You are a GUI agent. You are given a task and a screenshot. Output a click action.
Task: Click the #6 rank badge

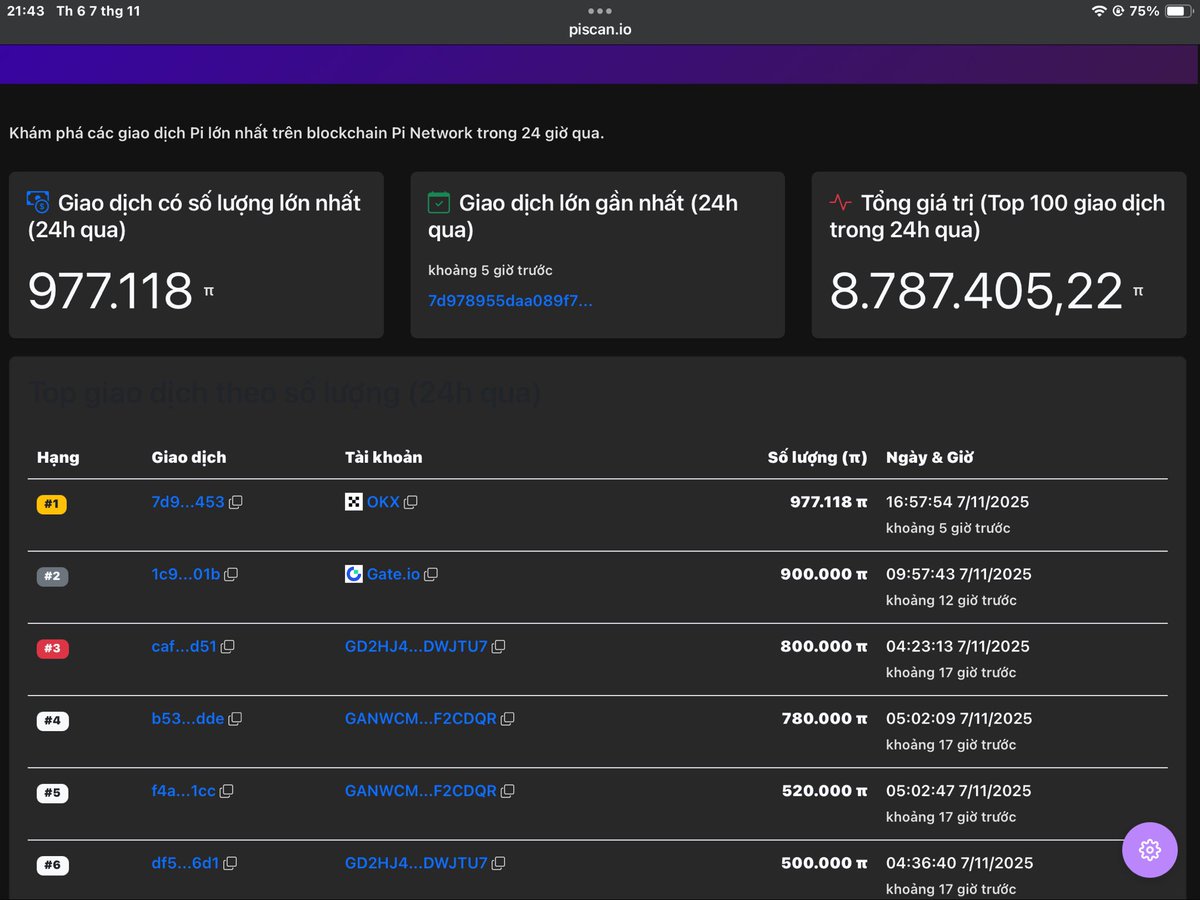pos(52,865)
